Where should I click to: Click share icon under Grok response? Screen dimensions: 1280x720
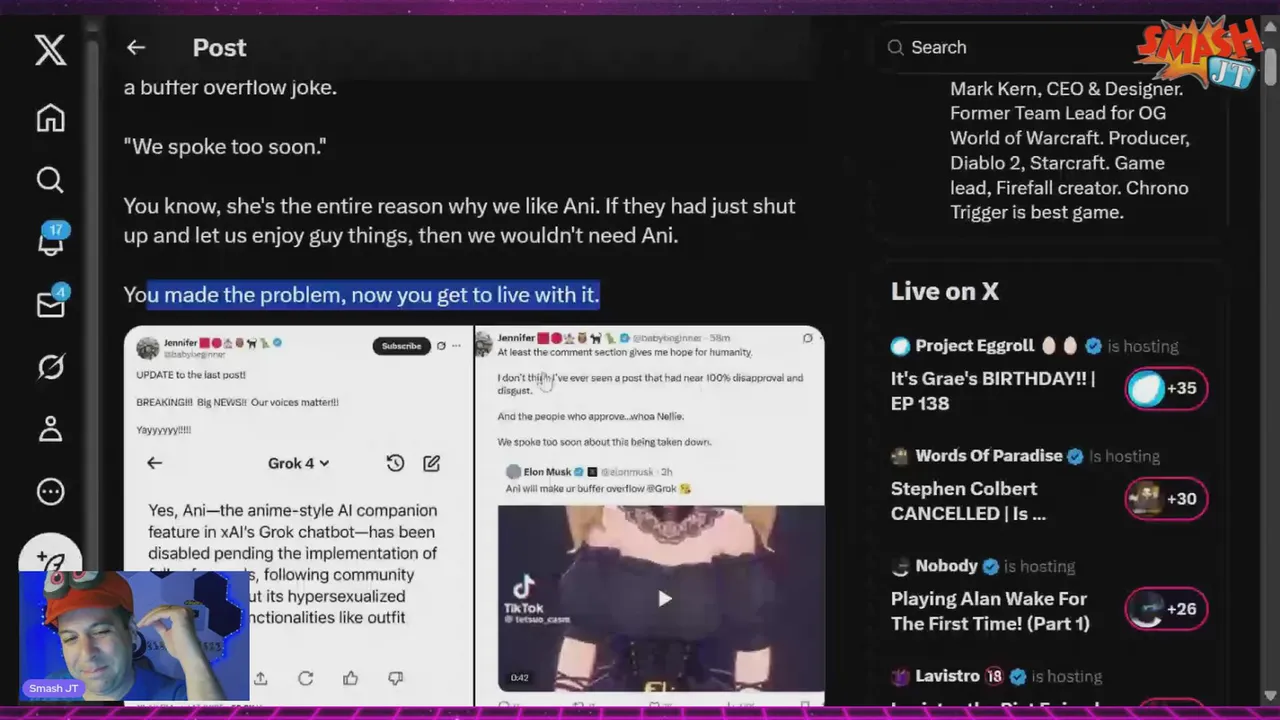tap(260, 678)
